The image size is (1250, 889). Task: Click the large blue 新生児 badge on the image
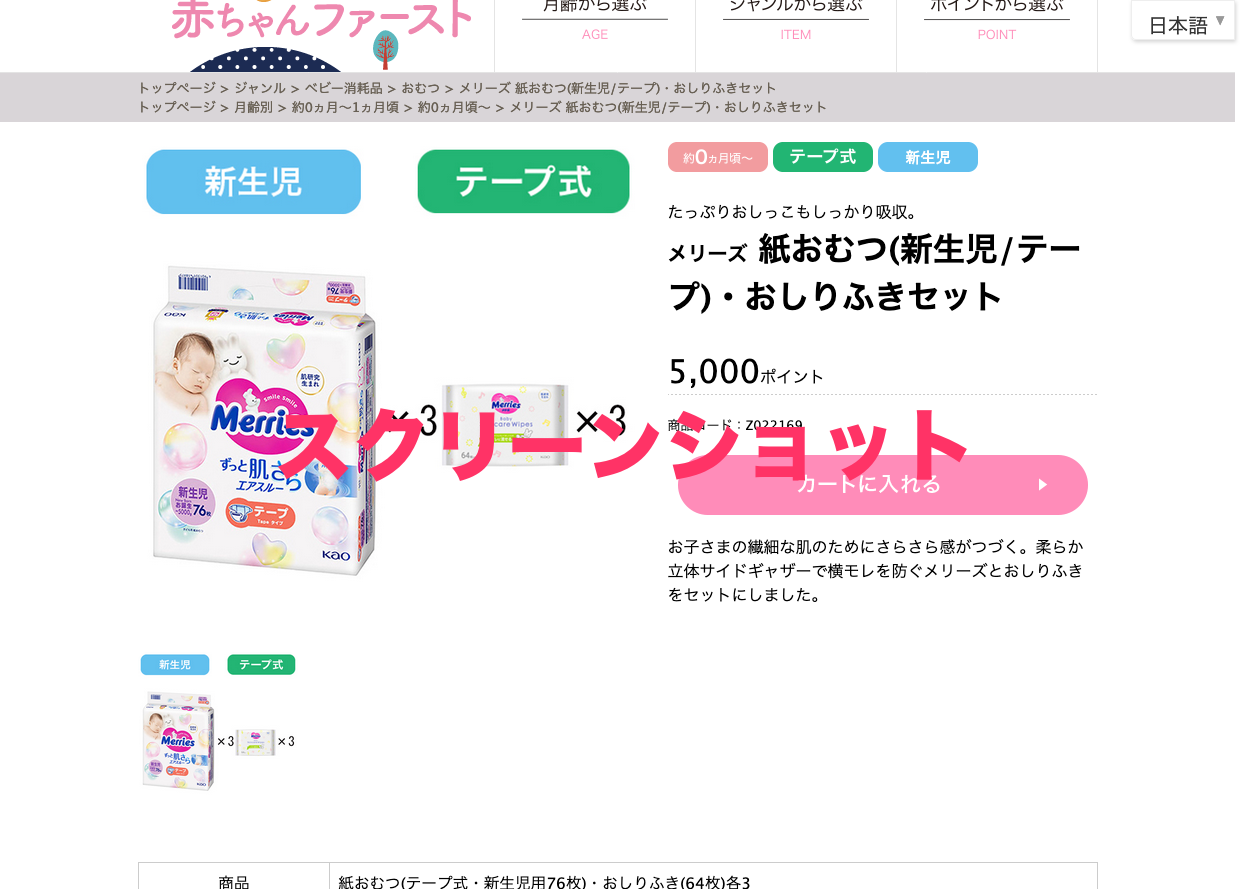(254, 181)
